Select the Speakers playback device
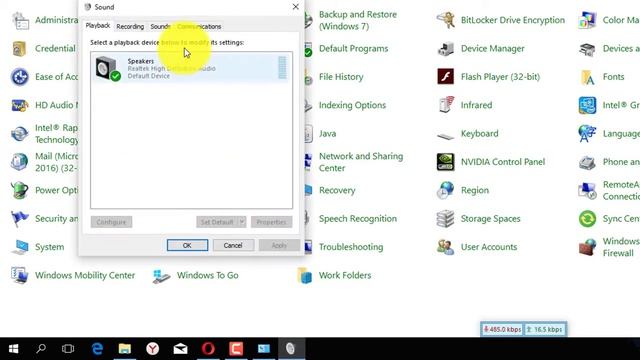The image size is (640, 360). 191,68
